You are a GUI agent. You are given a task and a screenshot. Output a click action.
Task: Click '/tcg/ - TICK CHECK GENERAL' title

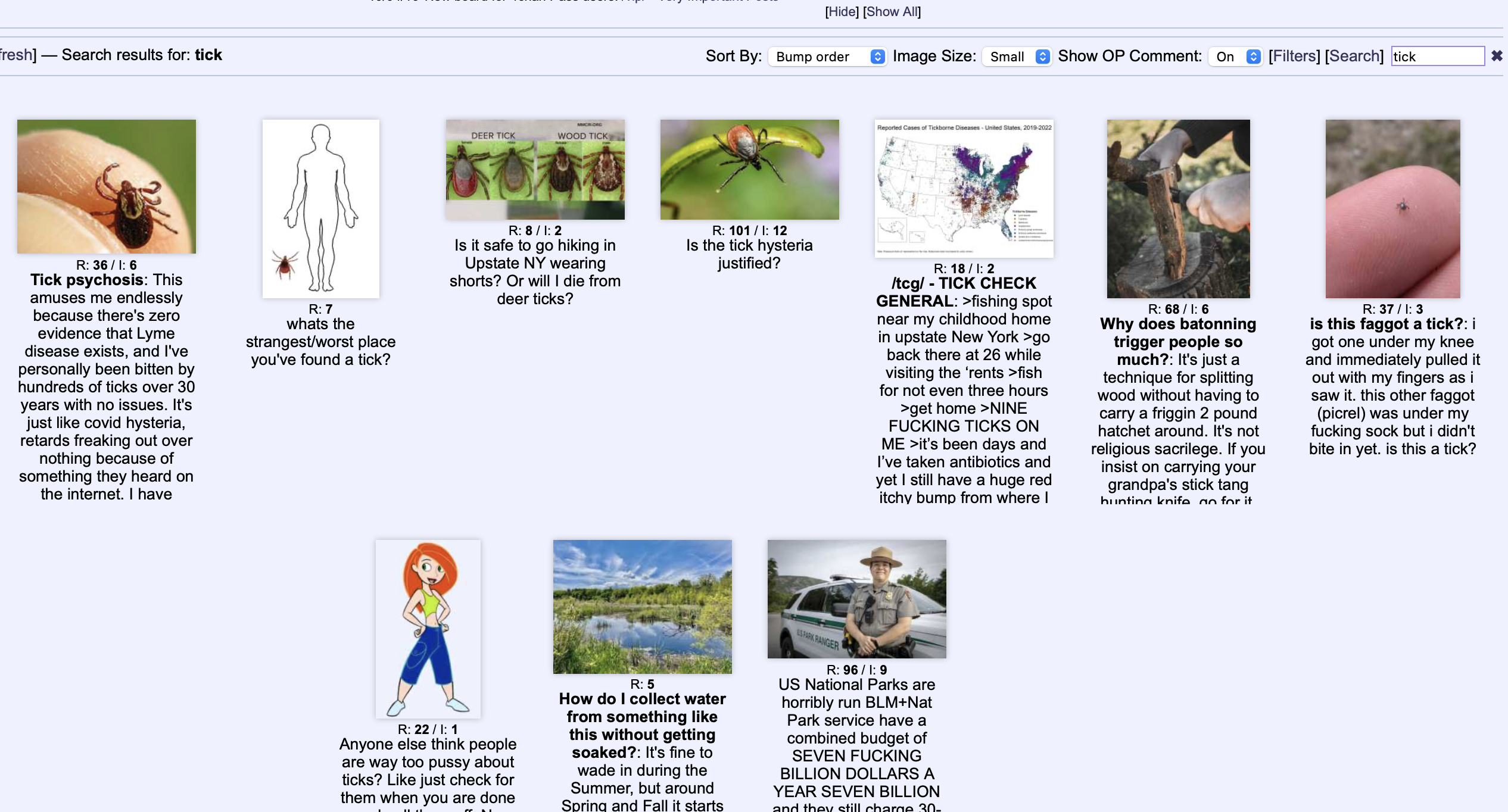(956, 292)
